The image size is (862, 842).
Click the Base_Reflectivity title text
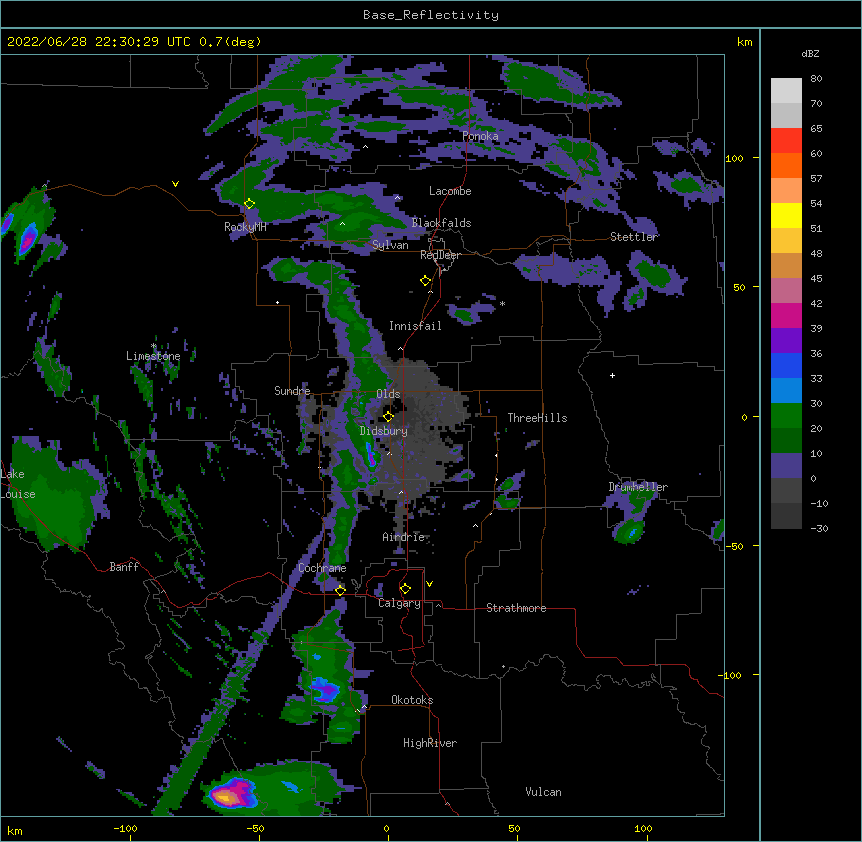pos(431,15)
